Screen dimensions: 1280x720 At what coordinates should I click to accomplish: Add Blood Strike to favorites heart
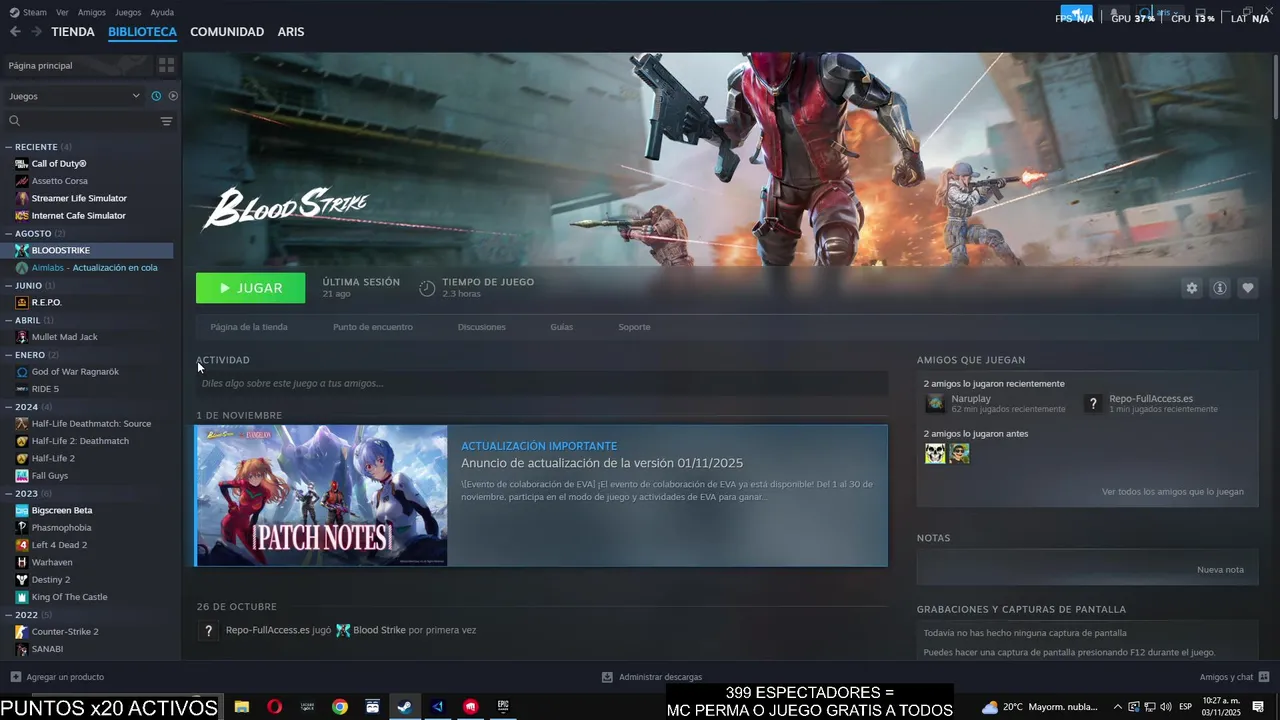click(1247, 288)
